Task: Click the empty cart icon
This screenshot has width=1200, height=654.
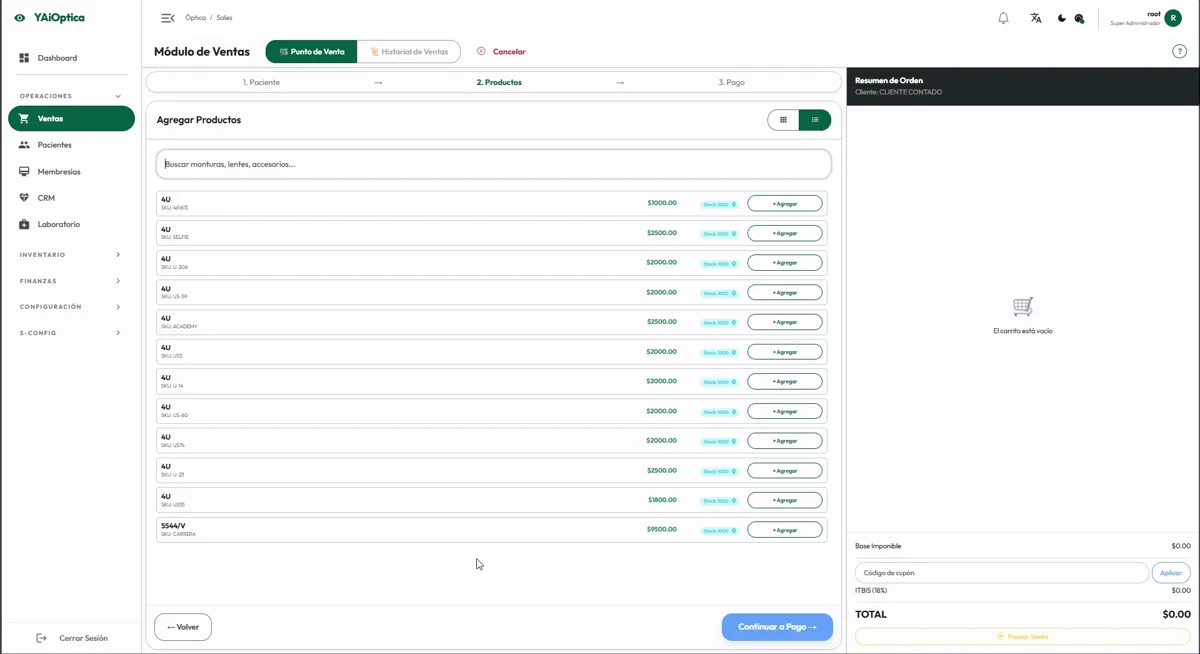Action: pyautogui.click(x=1022, y=307)
